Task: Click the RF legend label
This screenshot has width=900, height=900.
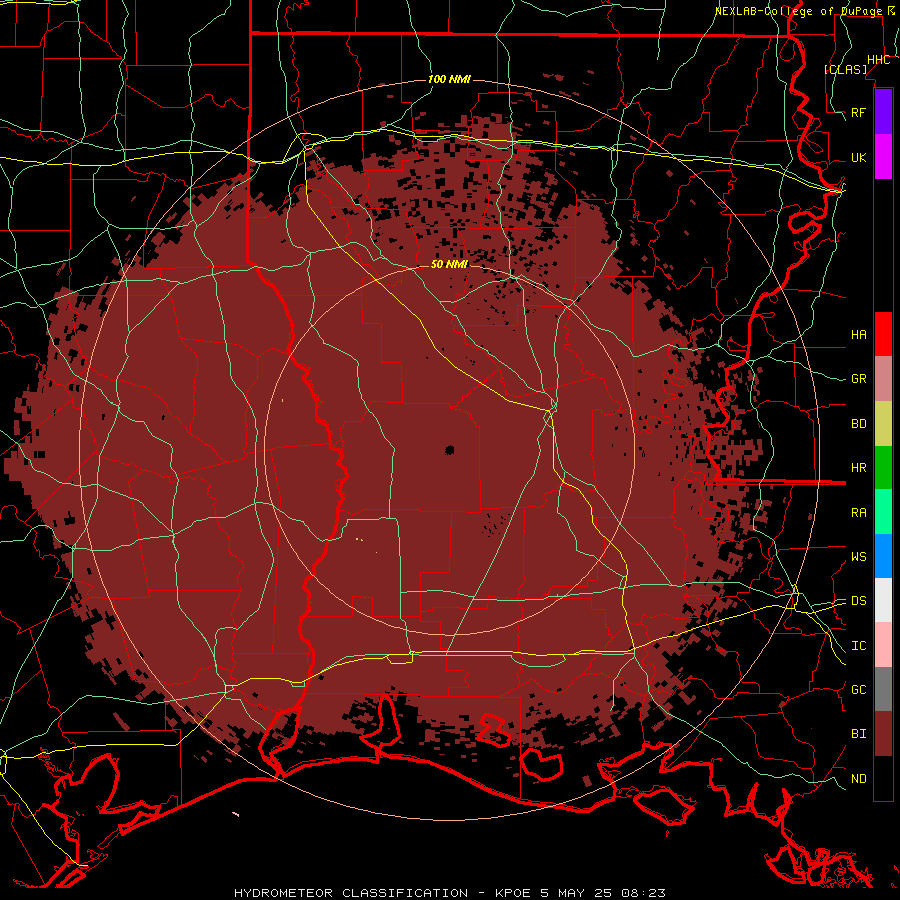Action: (859, 112)
